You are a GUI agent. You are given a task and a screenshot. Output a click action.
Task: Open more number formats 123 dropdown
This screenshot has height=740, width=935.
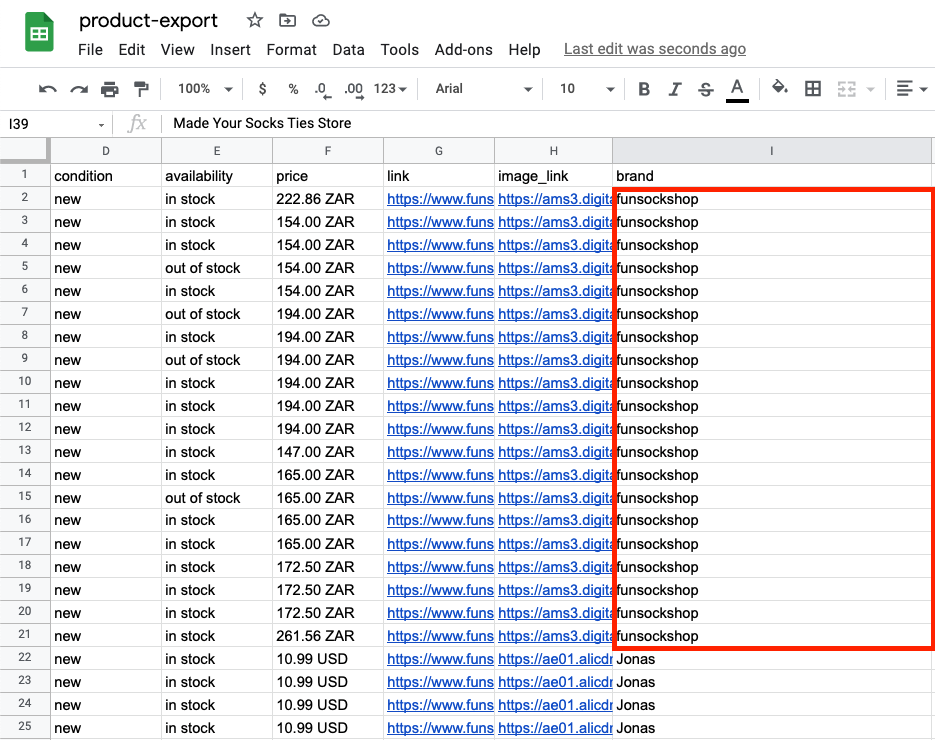point(390,89)
